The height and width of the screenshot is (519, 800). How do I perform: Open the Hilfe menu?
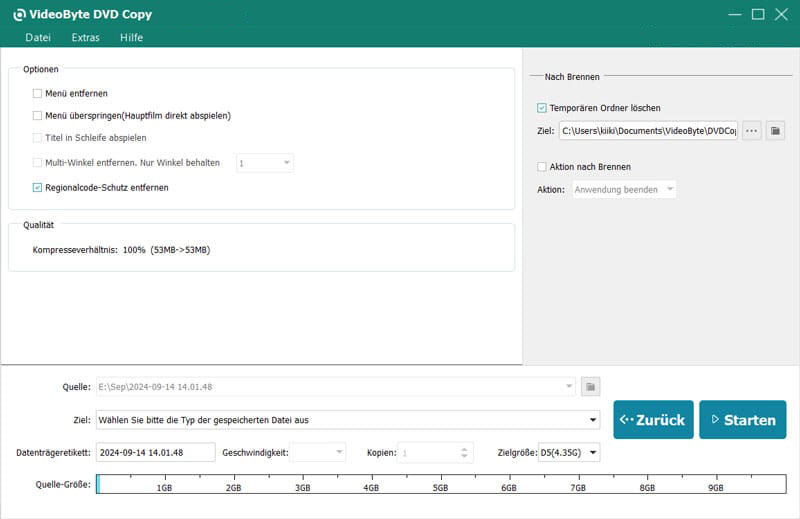(x=132, y=37)
